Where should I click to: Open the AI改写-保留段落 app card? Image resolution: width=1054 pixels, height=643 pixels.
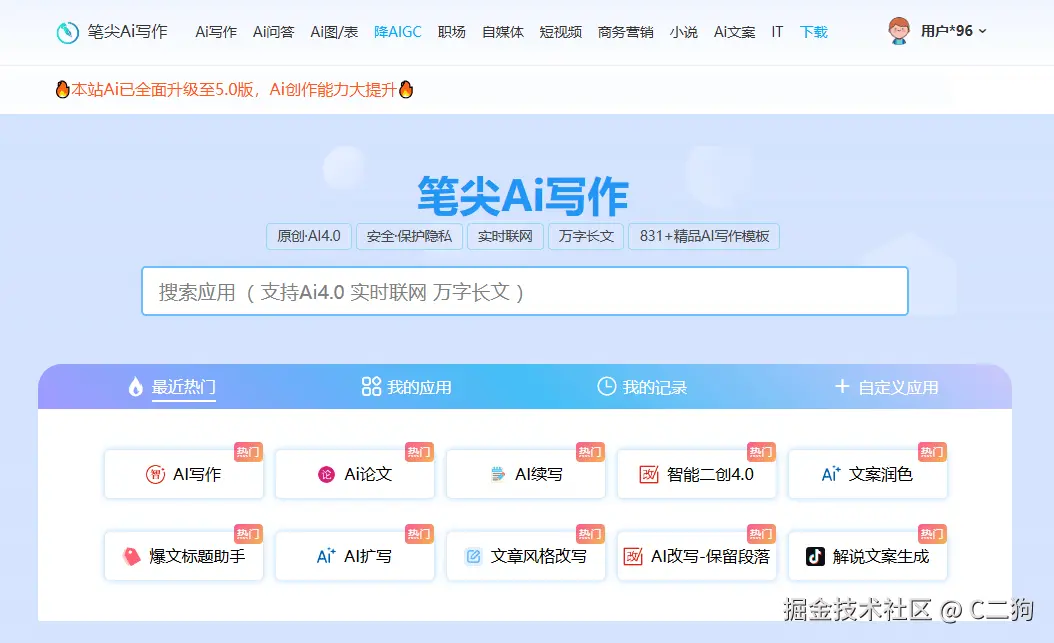pyautogui.click(x=696, y=556)
